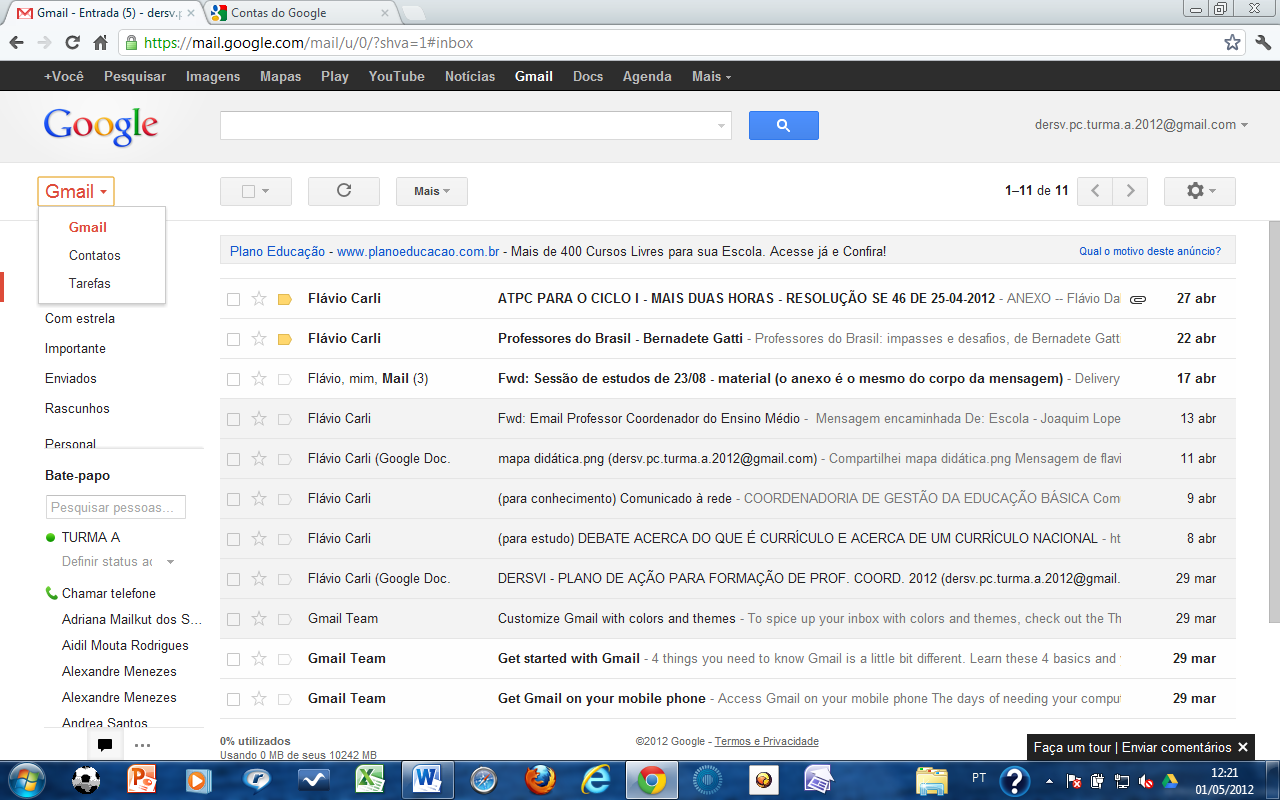
Task: Toggle importance marker on ATPC PARA O CICLO email
Action: (284, 299)
